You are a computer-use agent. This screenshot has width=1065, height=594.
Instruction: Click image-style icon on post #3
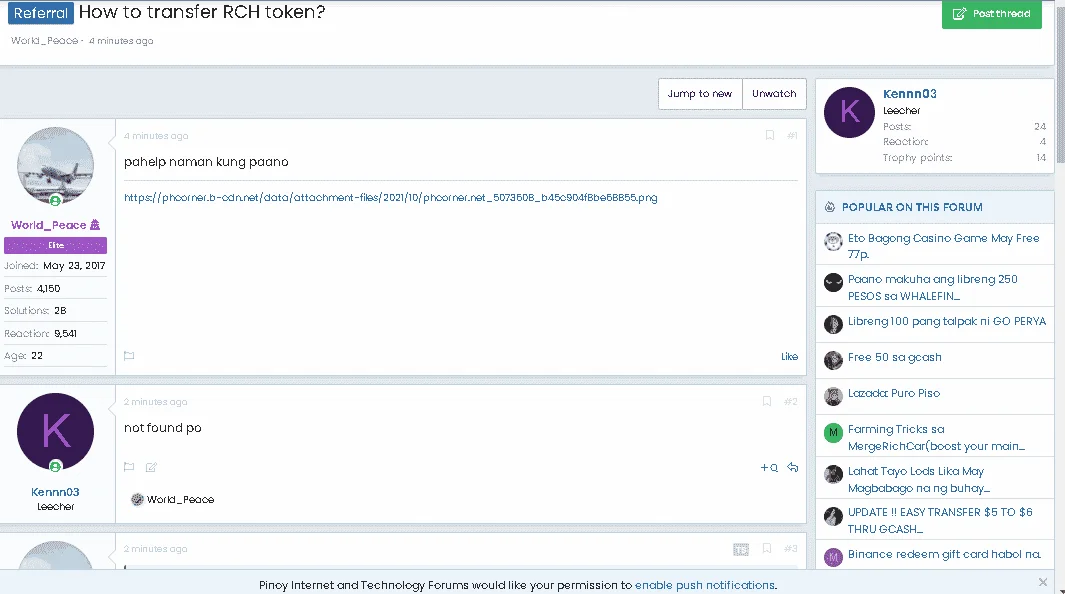pyautogui.click(x=741, y=549)
